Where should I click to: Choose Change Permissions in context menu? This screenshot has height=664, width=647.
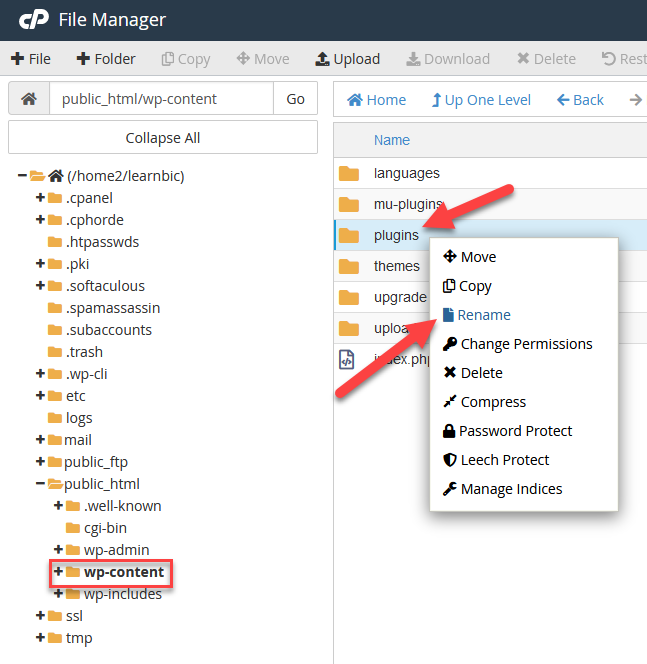point(517,344)
